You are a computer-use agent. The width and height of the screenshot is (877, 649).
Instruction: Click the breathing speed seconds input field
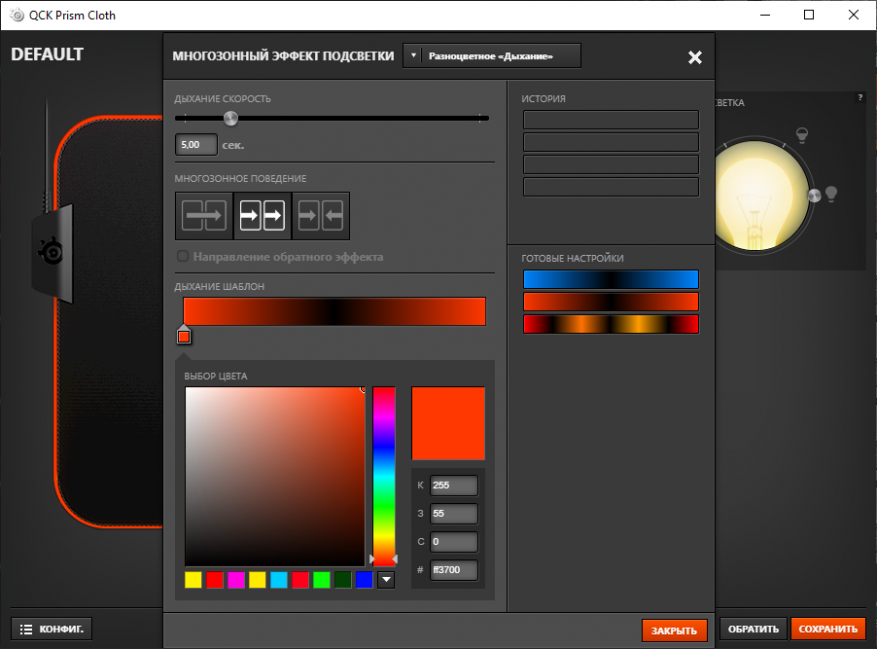[196, 145]
